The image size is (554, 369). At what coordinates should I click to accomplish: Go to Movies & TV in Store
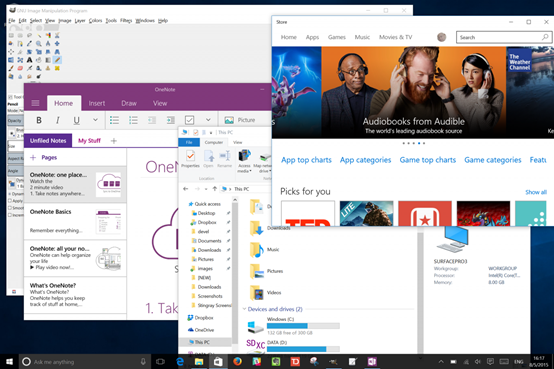(395, 37)
